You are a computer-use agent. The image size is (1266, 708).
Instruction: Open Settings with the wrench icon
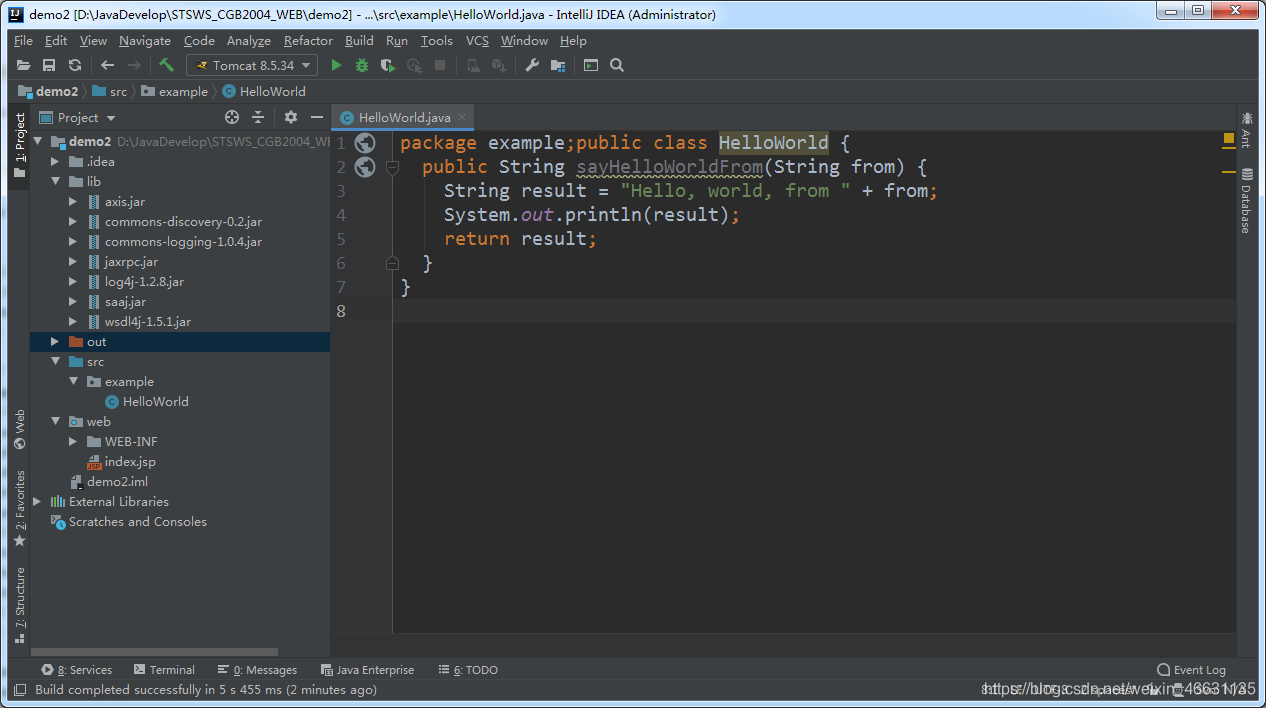[532, 65]
